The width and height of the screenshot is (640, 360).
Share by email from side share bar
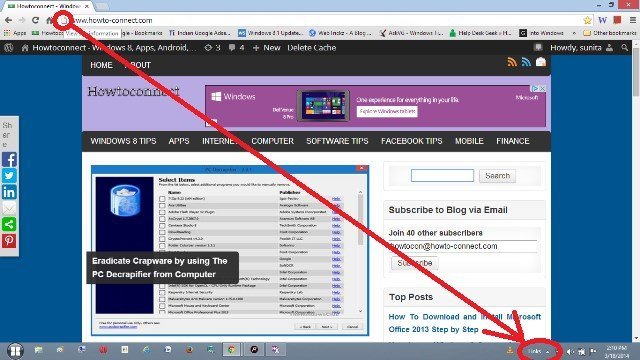point(9,208)
